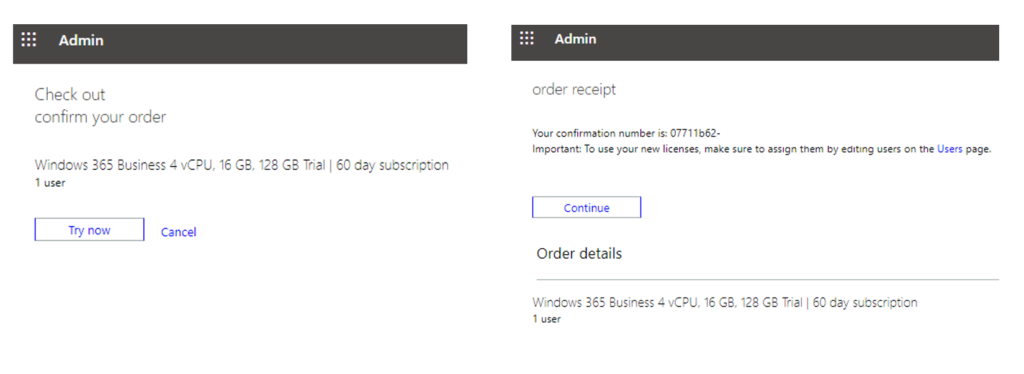Click the confirmation number 07711b62- text
This screenshot has height=374, width=1024.
click(x=695, y=133)
